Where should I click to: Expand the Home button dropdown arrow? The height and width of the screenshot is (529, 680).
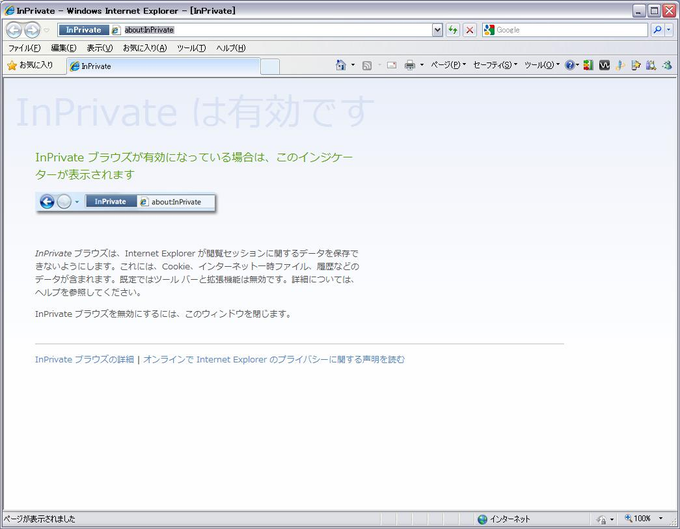point(353,65)
